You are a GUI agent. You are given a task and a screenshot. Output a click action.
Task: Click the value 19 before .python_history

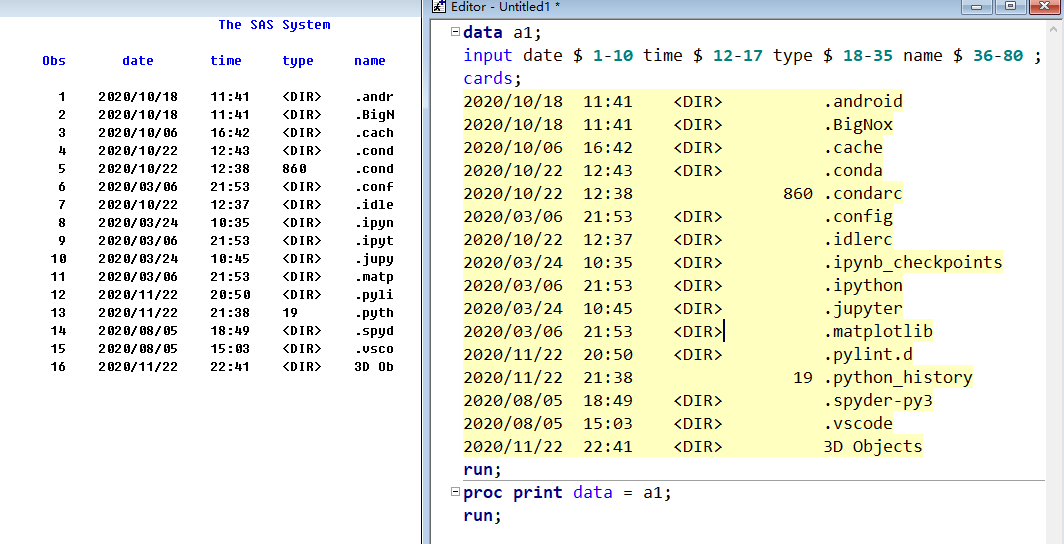[803, 378]
